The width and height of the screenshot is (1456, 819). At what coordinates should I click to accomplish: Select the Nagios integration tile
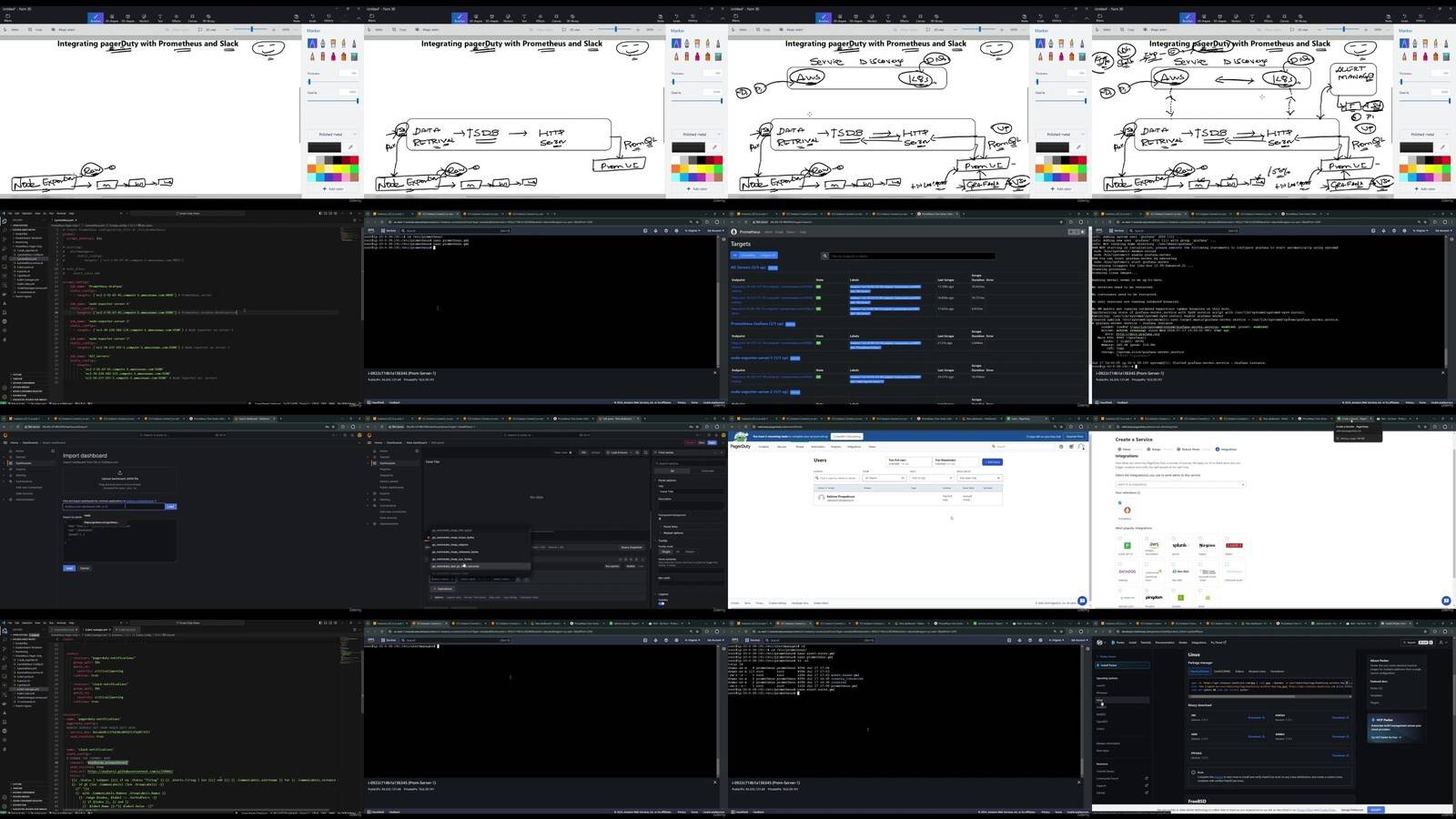point(1207,547)
